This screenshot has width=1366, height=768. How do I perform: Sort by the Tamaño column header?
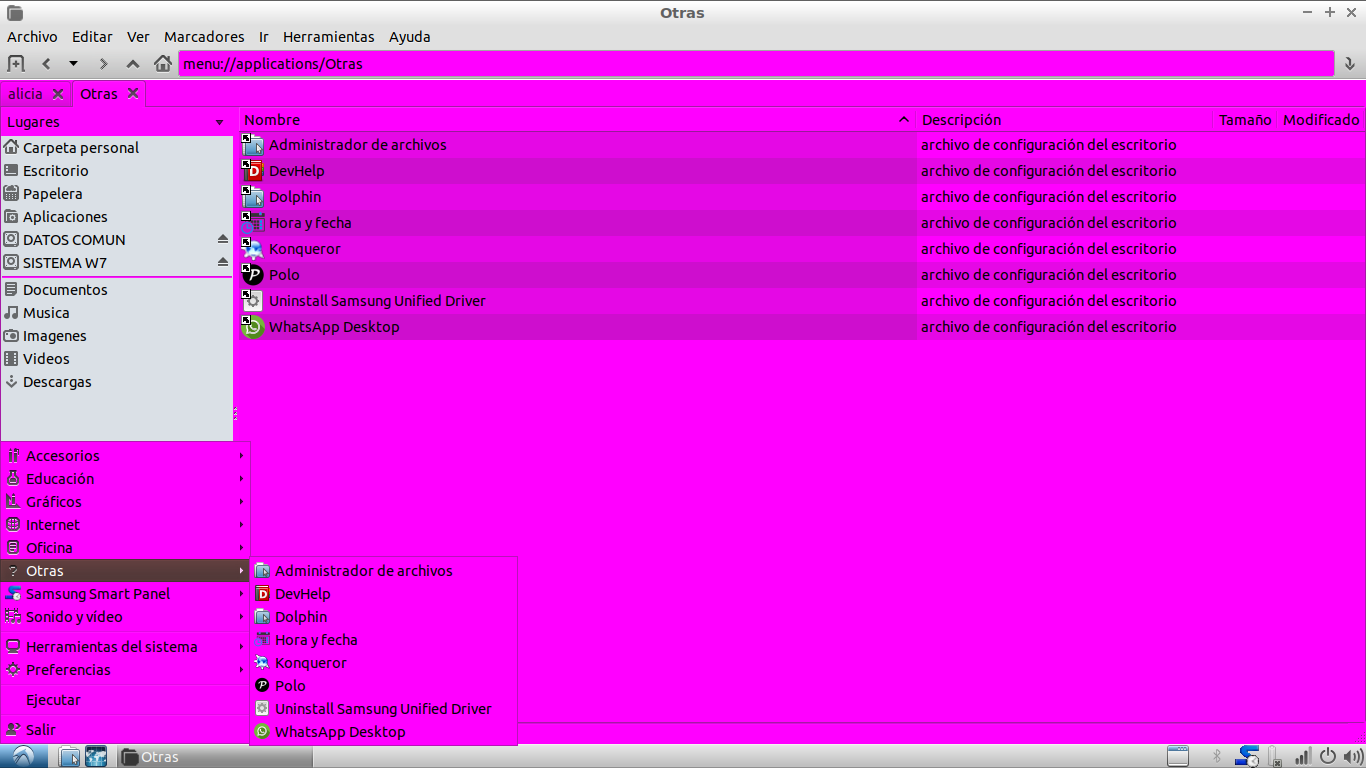[1245, 120]
